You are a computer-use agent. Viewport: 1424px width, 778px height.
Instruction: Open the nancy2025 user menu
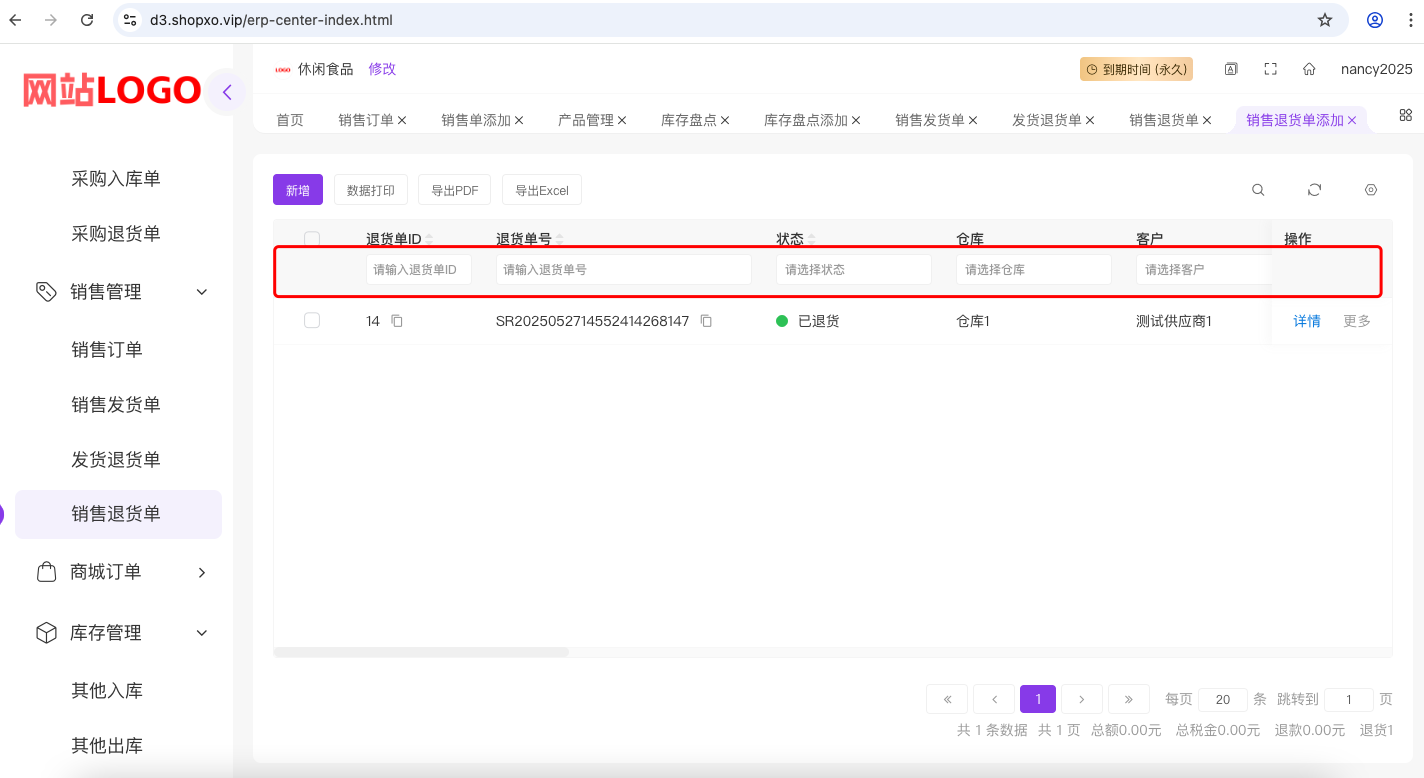tap(1377, 69)
